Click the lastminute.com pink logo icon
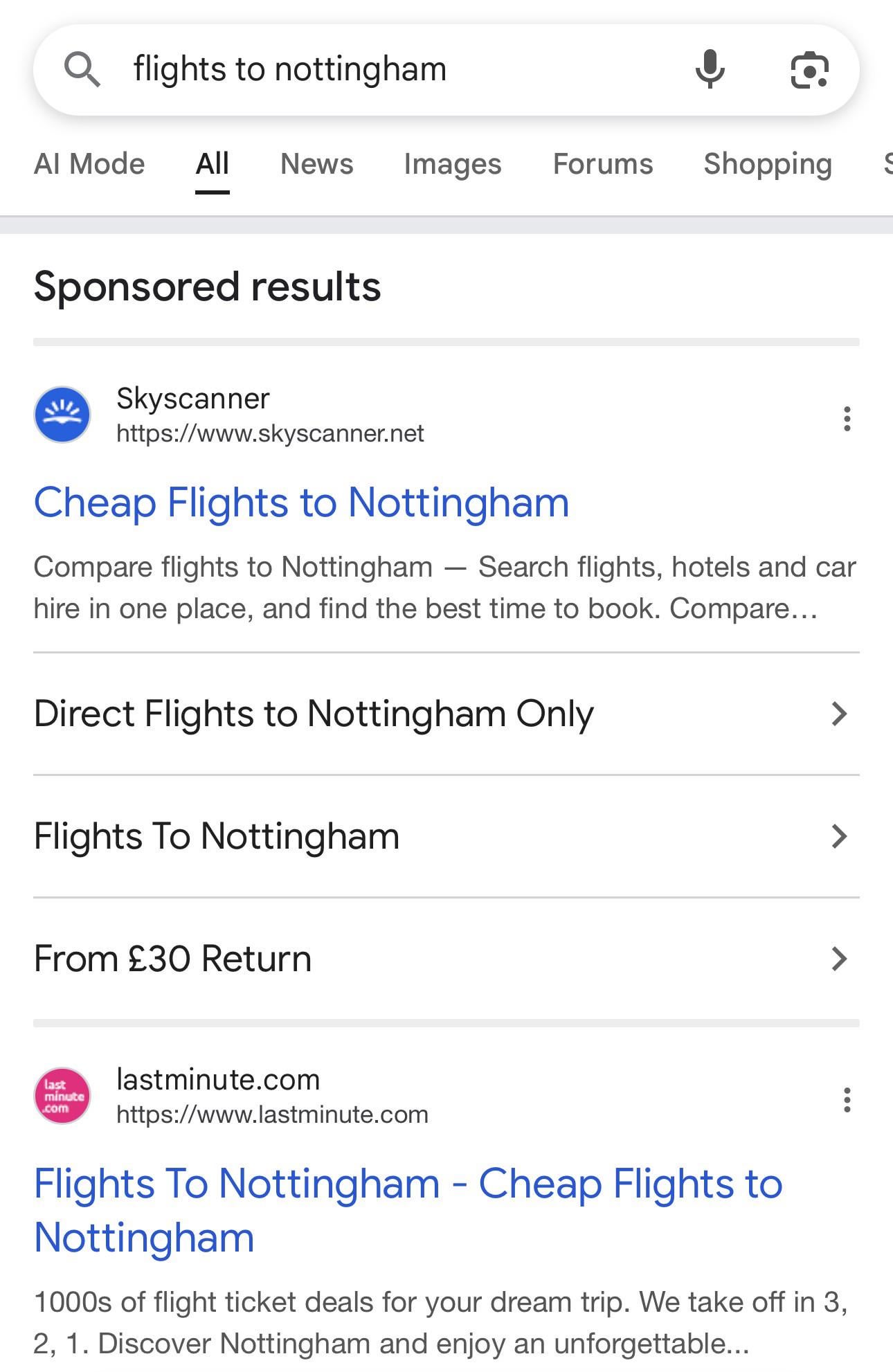This screenshot has width=893, height=1372. (62, 1096)
